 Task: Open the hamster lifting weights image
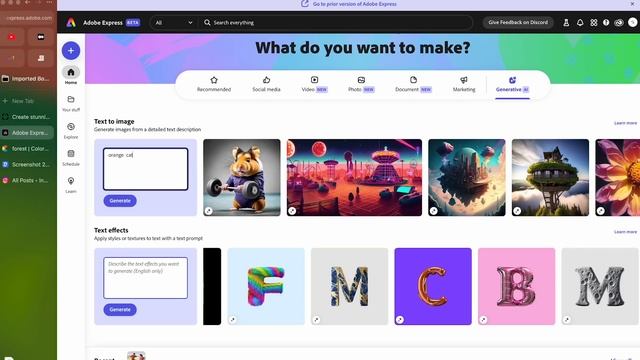pos(242,178)
